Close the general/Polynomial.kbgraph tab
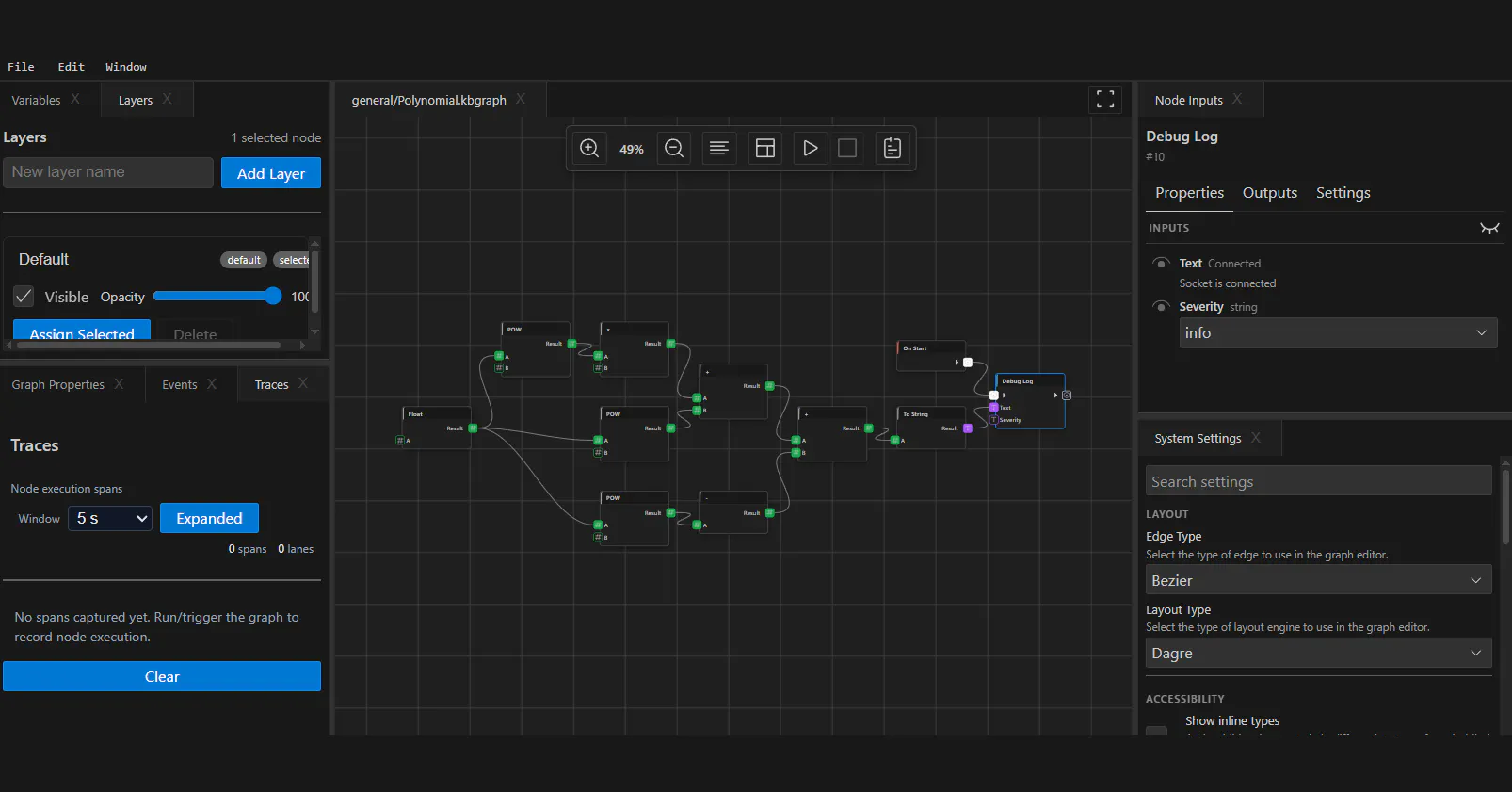Image resolution: width=1512 pixels, height=792 pixels. [x=521, y=99]
